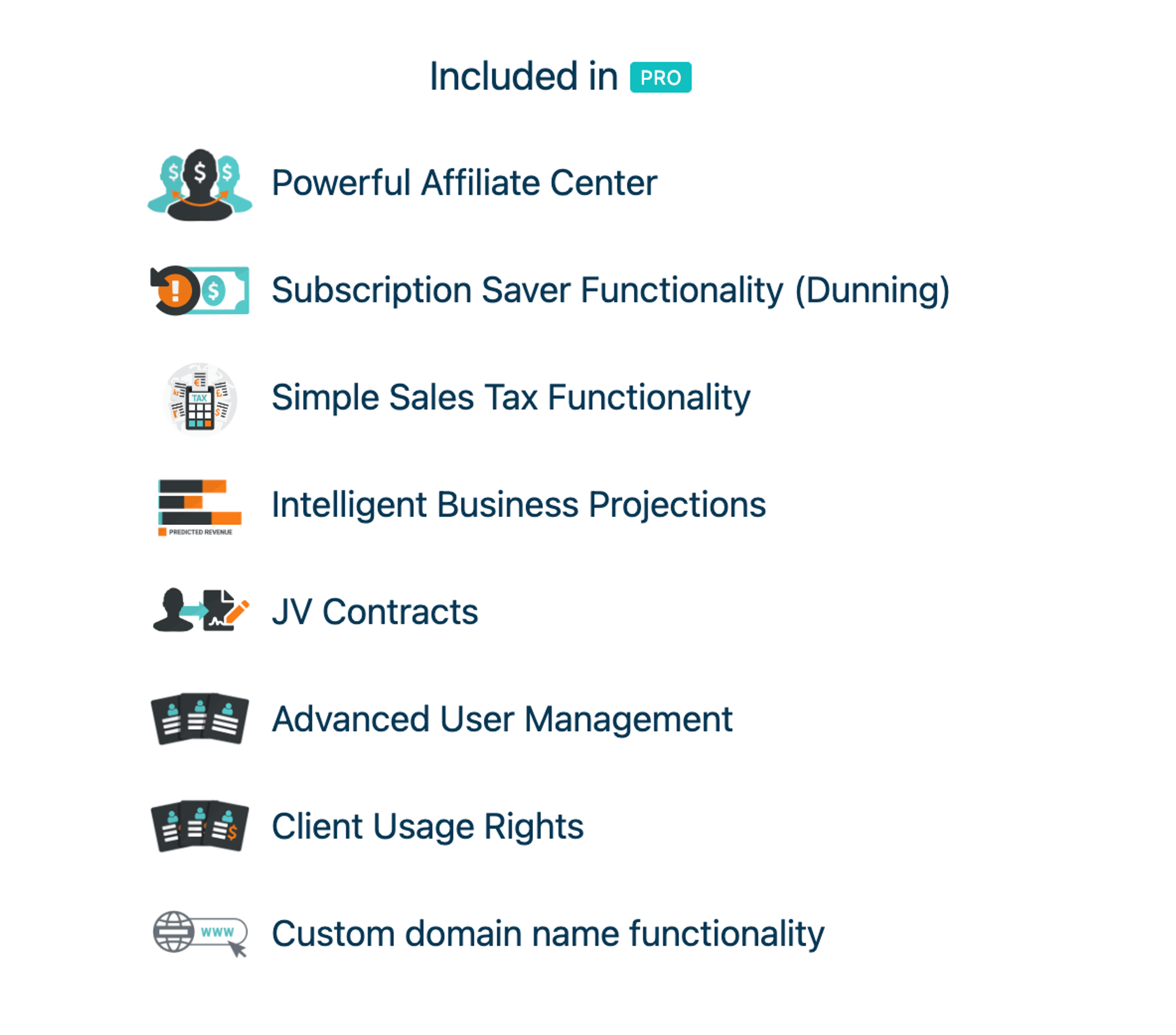
Task: Select the Client Usage Rights label
Action: (427, 826)
